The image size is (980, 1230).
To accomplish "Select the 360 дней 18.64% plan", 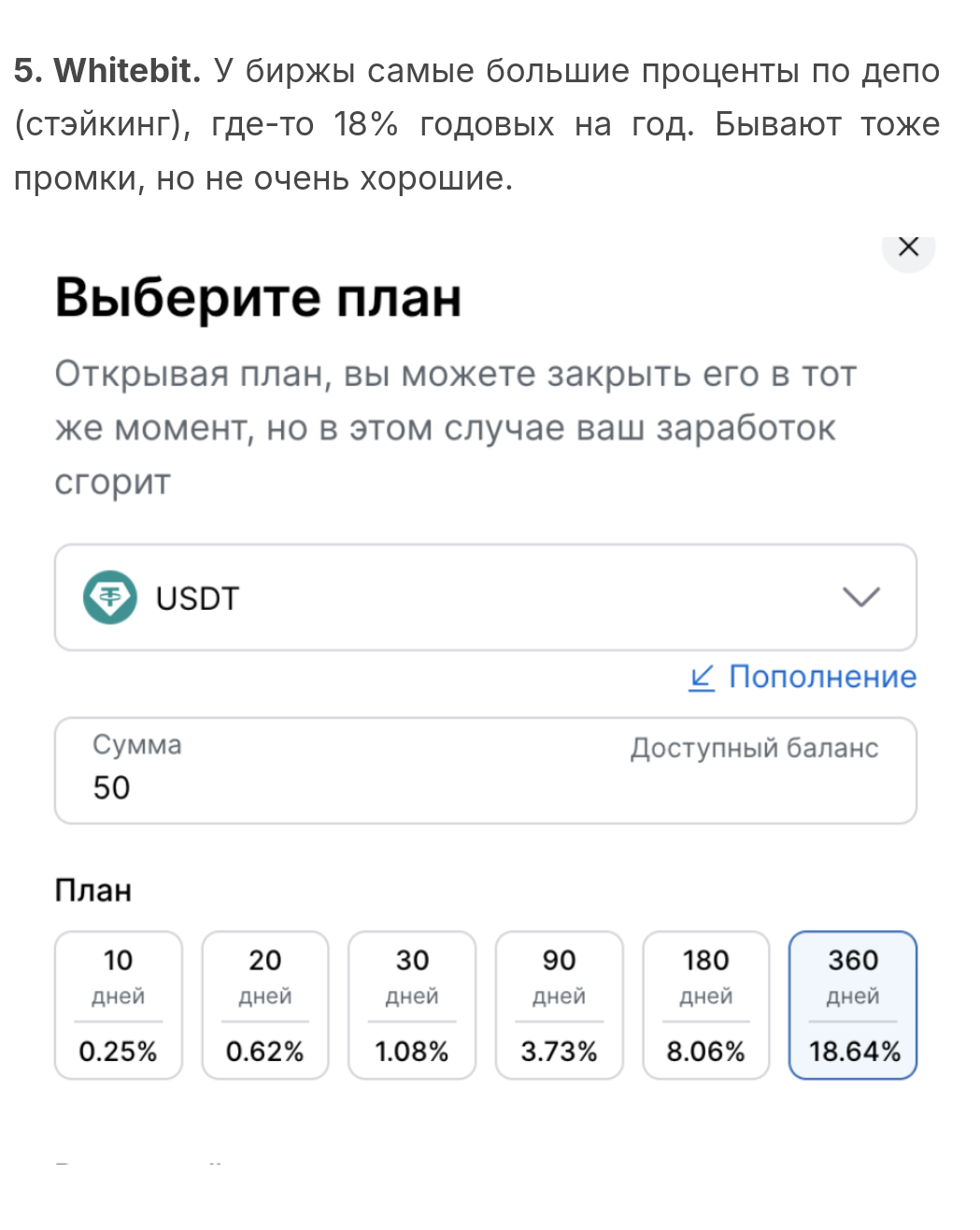I will (x=853, y=1005).
